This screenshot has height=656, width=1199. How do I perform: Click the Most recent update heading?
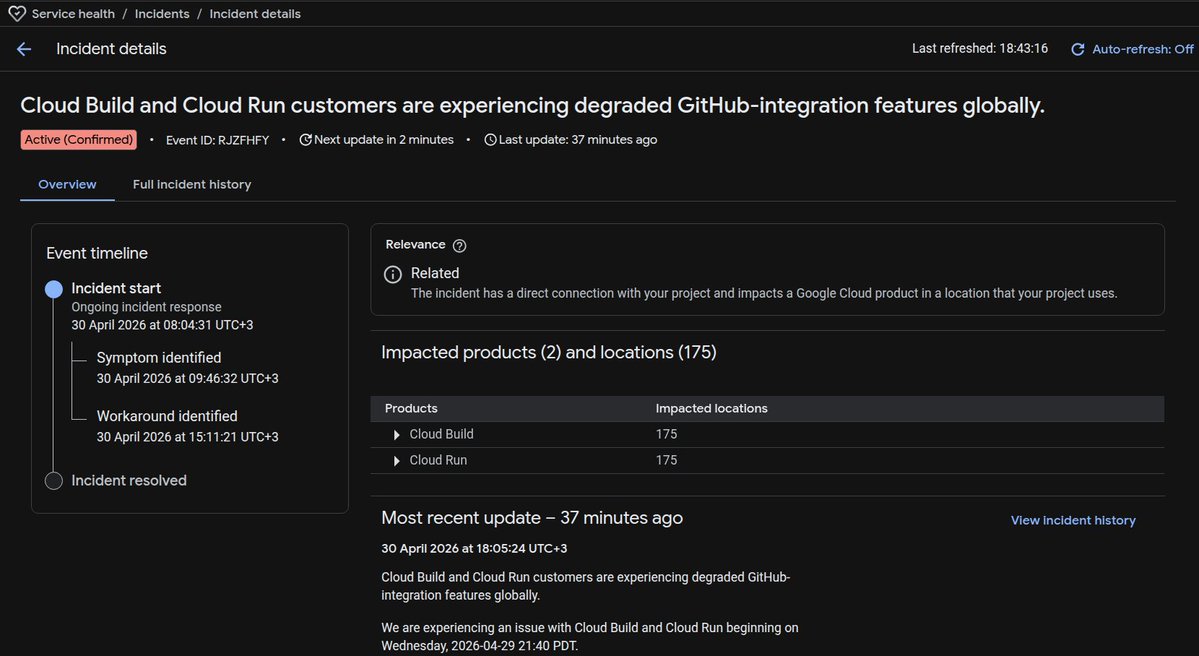pos(531,518)
